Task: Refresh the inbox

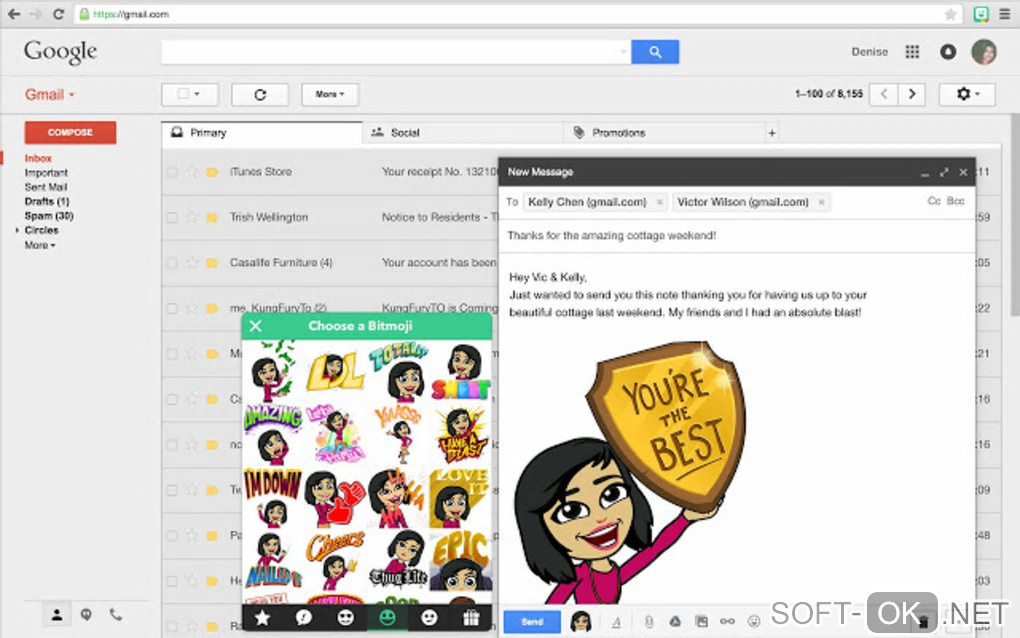Action: click(260, 94)
